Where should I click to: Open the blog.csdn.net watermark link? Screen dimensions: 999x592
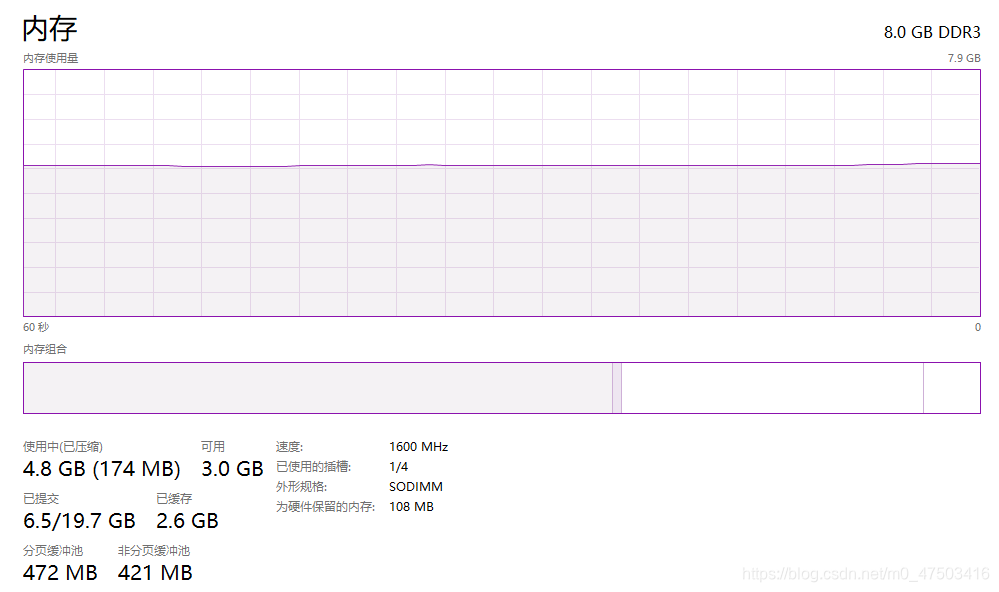click(x=865, y=574)
